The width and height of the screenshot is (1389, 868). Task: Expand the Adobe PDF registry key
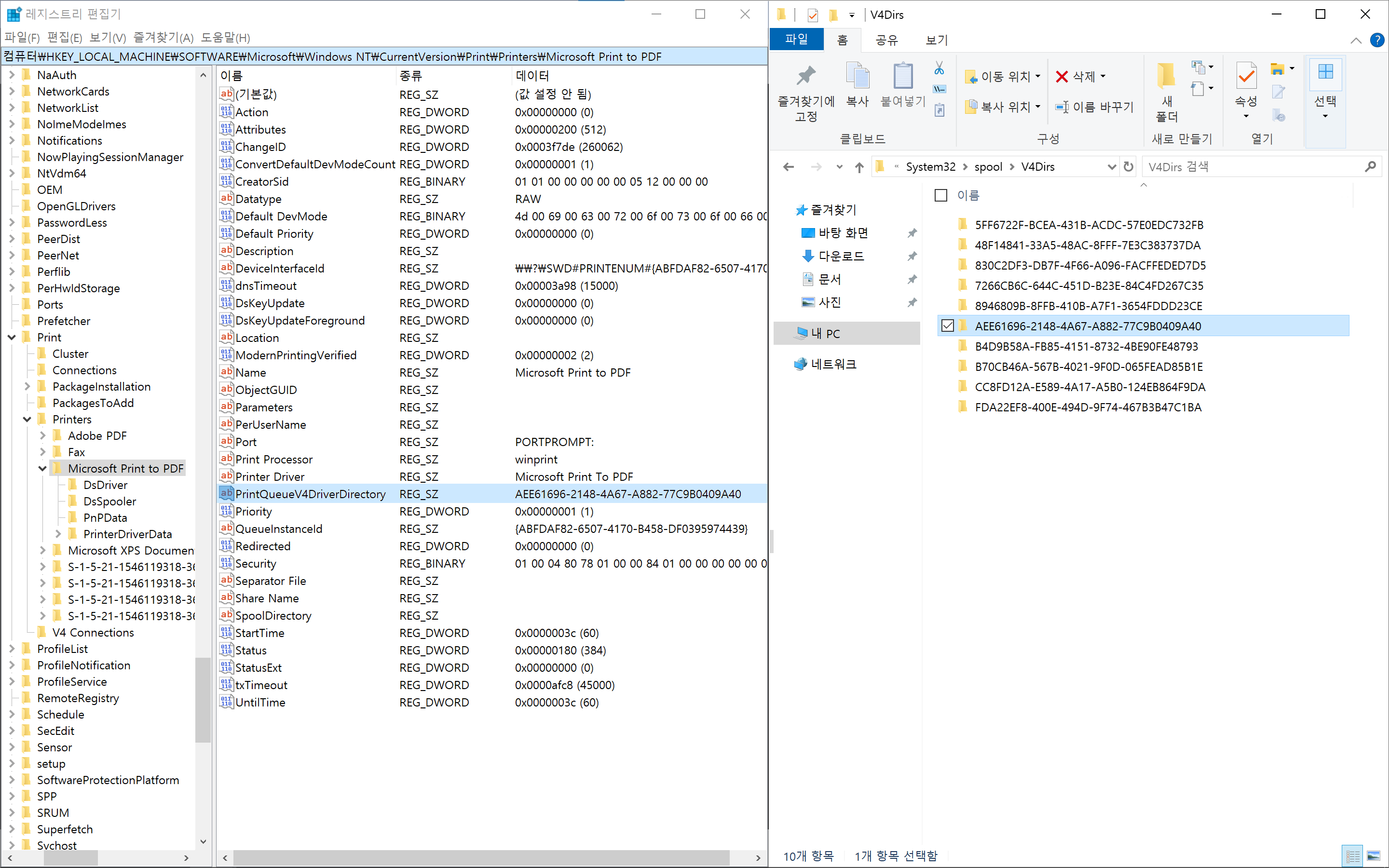coord(42,436)
